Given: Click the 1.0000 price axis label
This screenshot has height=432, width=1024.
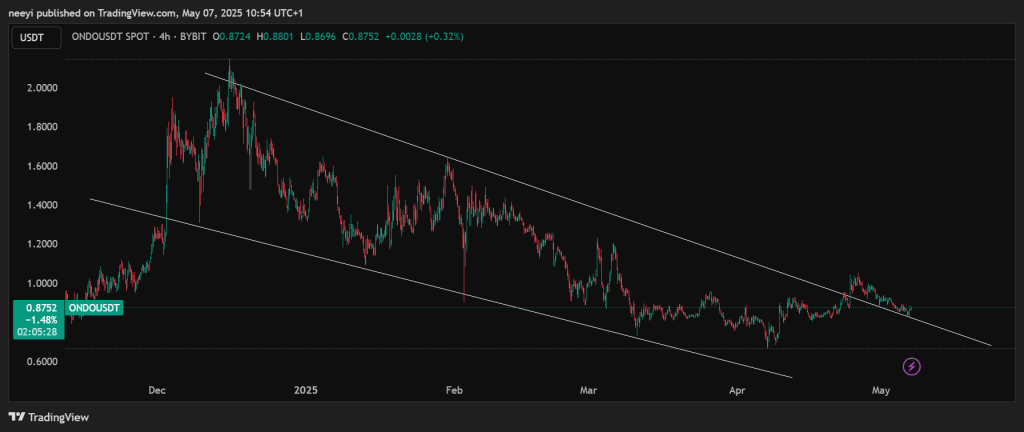Looking at the screenshot, I should click(44, 284).
